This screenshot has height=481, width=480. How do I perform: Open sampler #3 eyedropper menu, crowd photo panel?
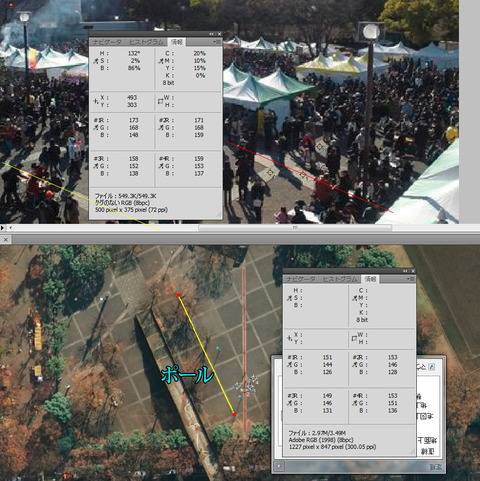(95, 166)
